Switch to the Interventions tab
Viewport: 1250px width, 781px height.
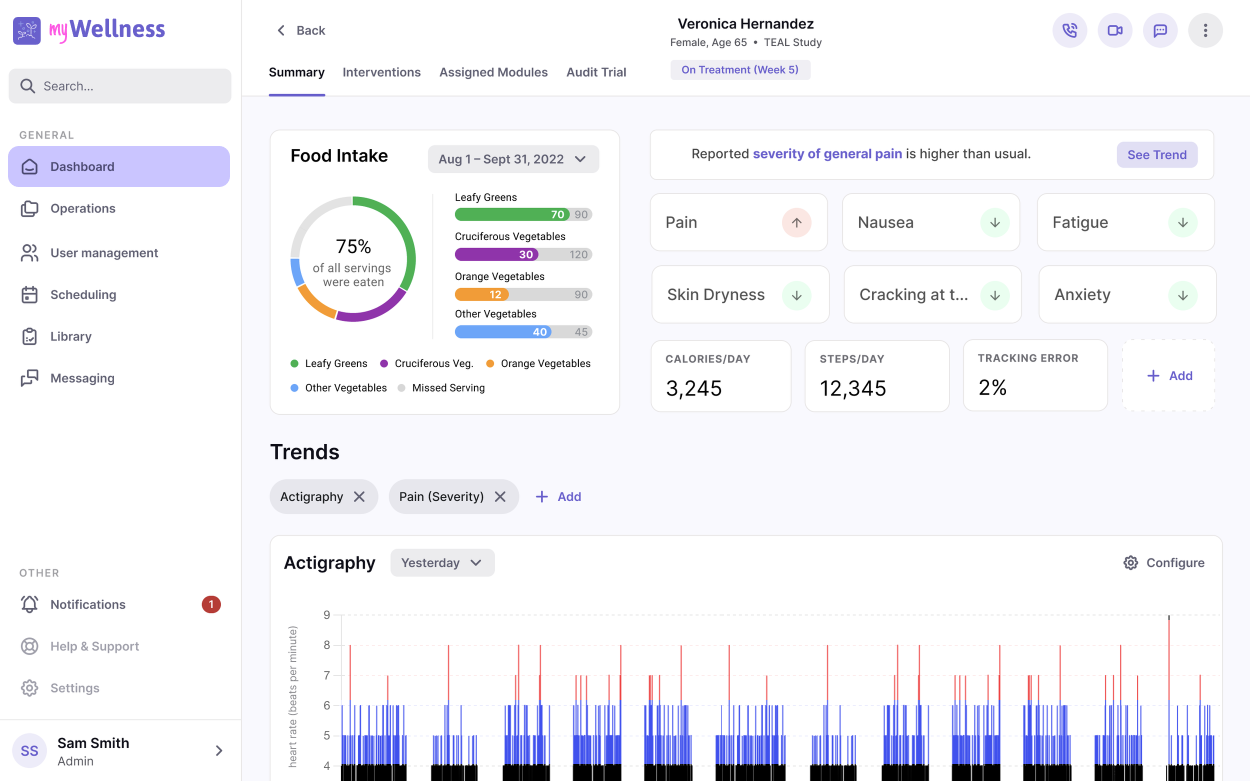point(381,72)
